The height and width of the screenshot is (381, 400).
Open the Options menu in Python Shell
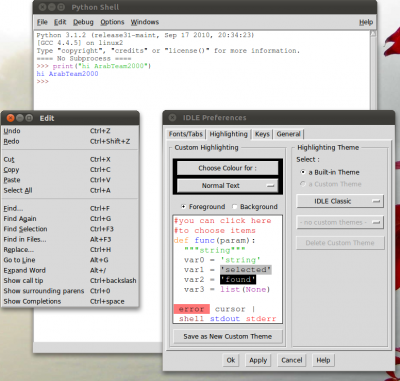click(x=112, y=22)
